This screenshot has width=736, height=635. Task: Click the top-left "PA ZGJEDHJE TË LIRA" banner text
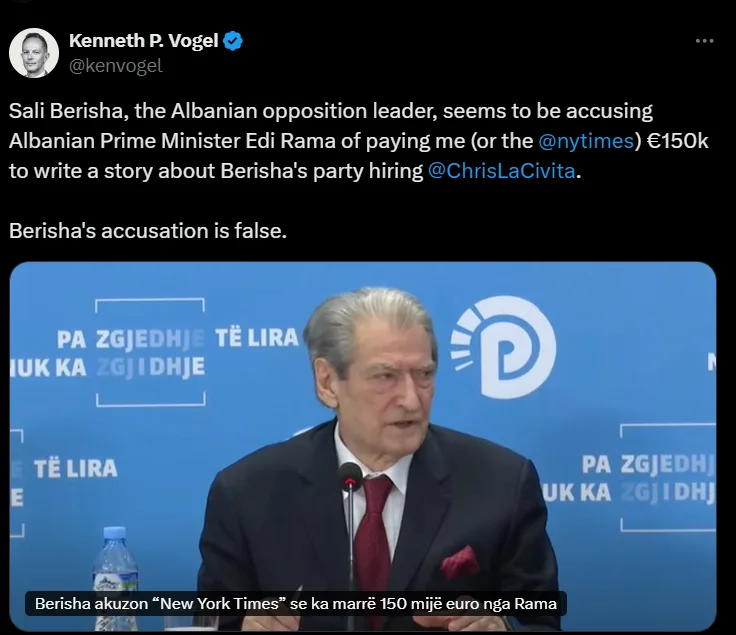click(177, 338)
